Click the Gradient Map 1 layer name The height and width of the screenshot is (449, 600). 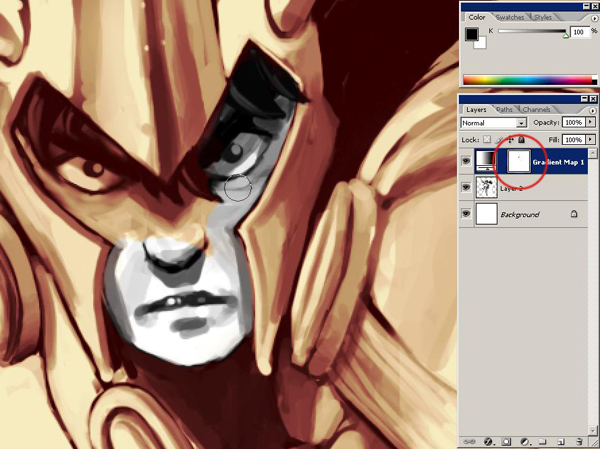(x=558, y=162)
